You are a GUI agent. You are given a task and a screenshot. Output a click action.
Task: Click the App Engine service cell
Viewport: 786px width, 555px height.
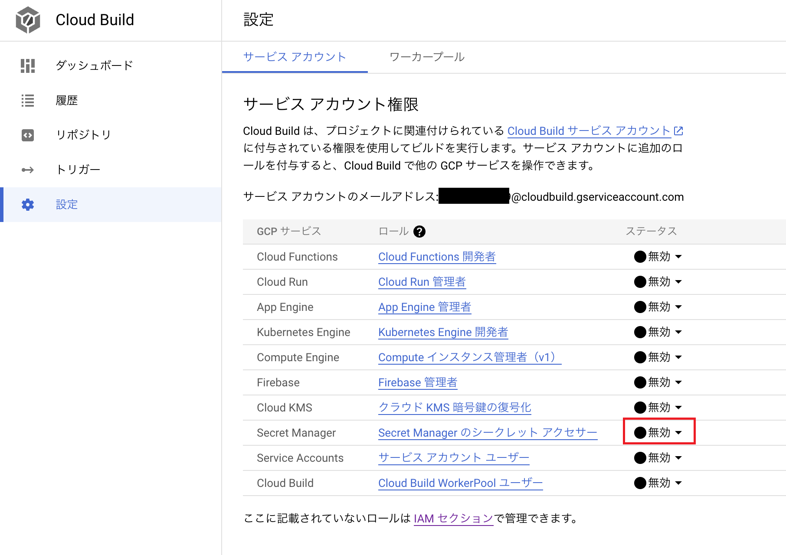pos(285,307)
